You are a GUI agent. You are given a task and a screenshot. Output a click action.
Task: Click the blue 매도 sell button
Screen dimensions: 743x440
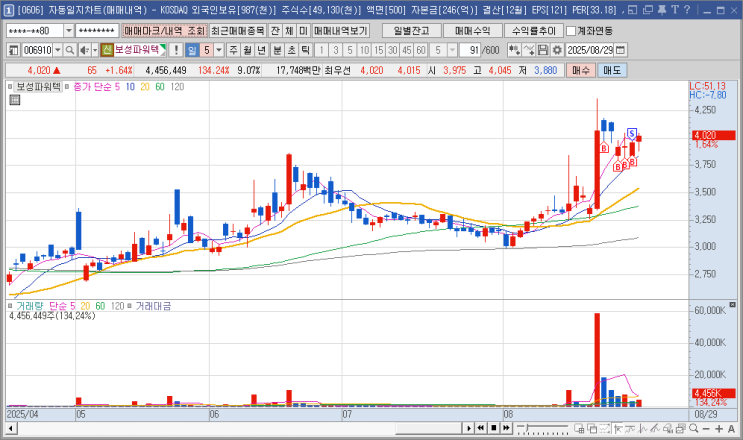(612, 70)
